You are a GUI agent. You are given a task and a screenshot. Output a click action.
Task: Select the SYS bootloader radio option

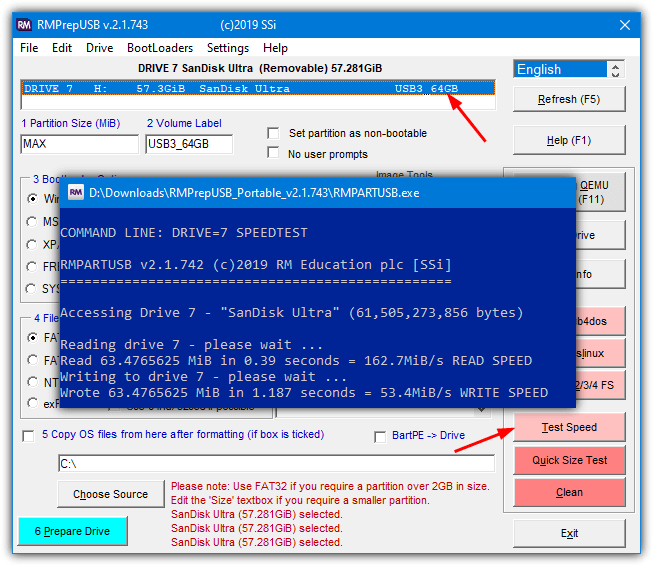(x=31, y=288)
